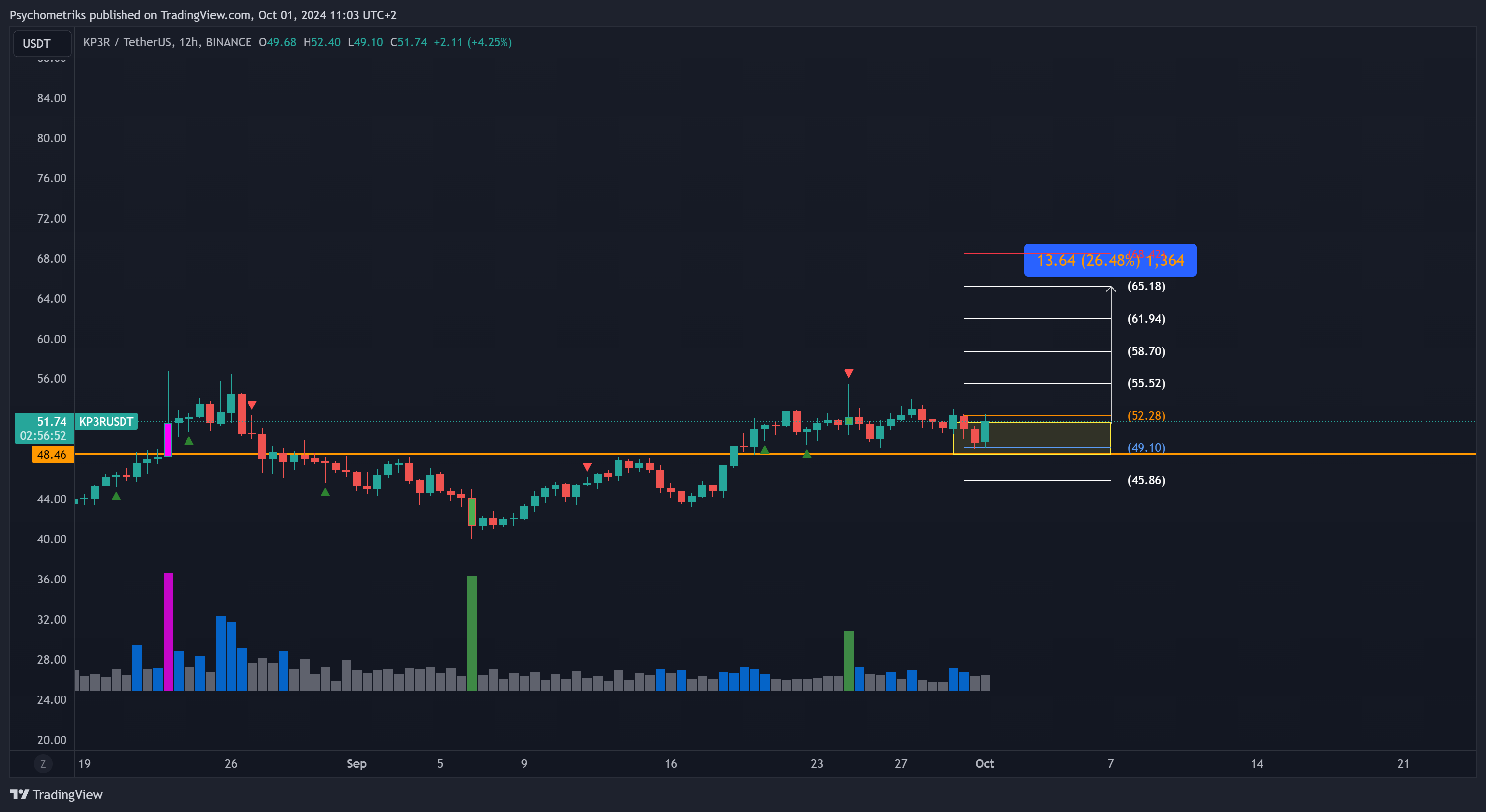Open the TradingView logo link
Screen dimensions: 1486x812
56,794
